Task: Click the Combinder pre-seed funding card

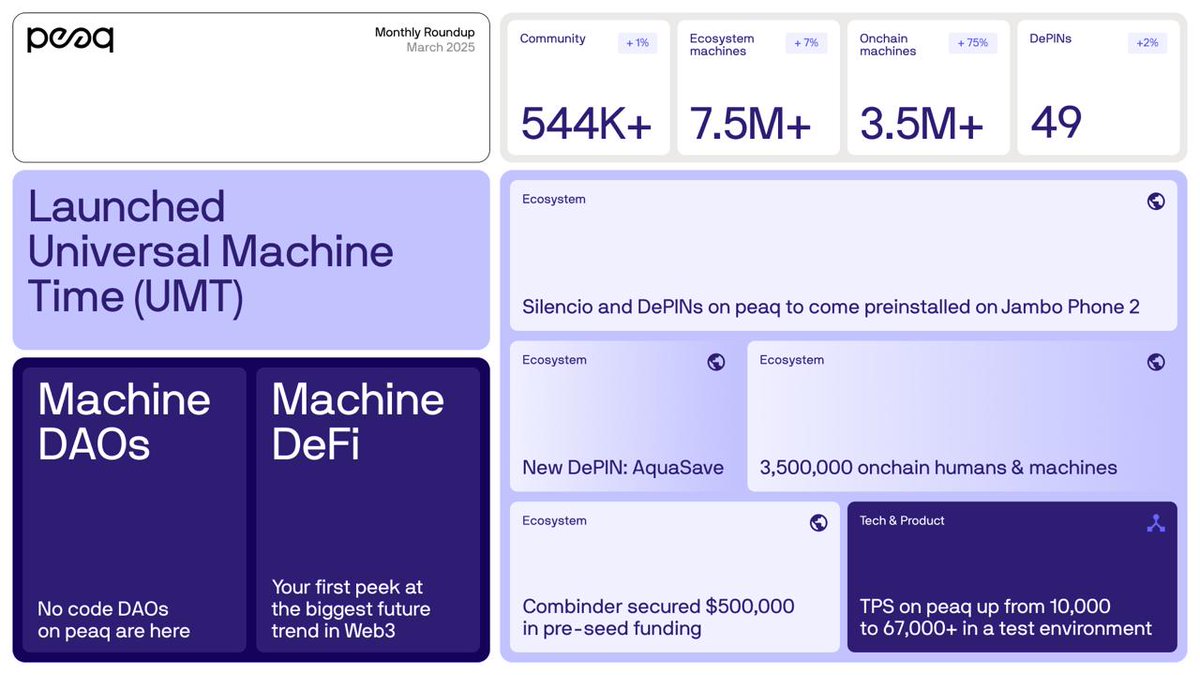Action: pos(673,577)
